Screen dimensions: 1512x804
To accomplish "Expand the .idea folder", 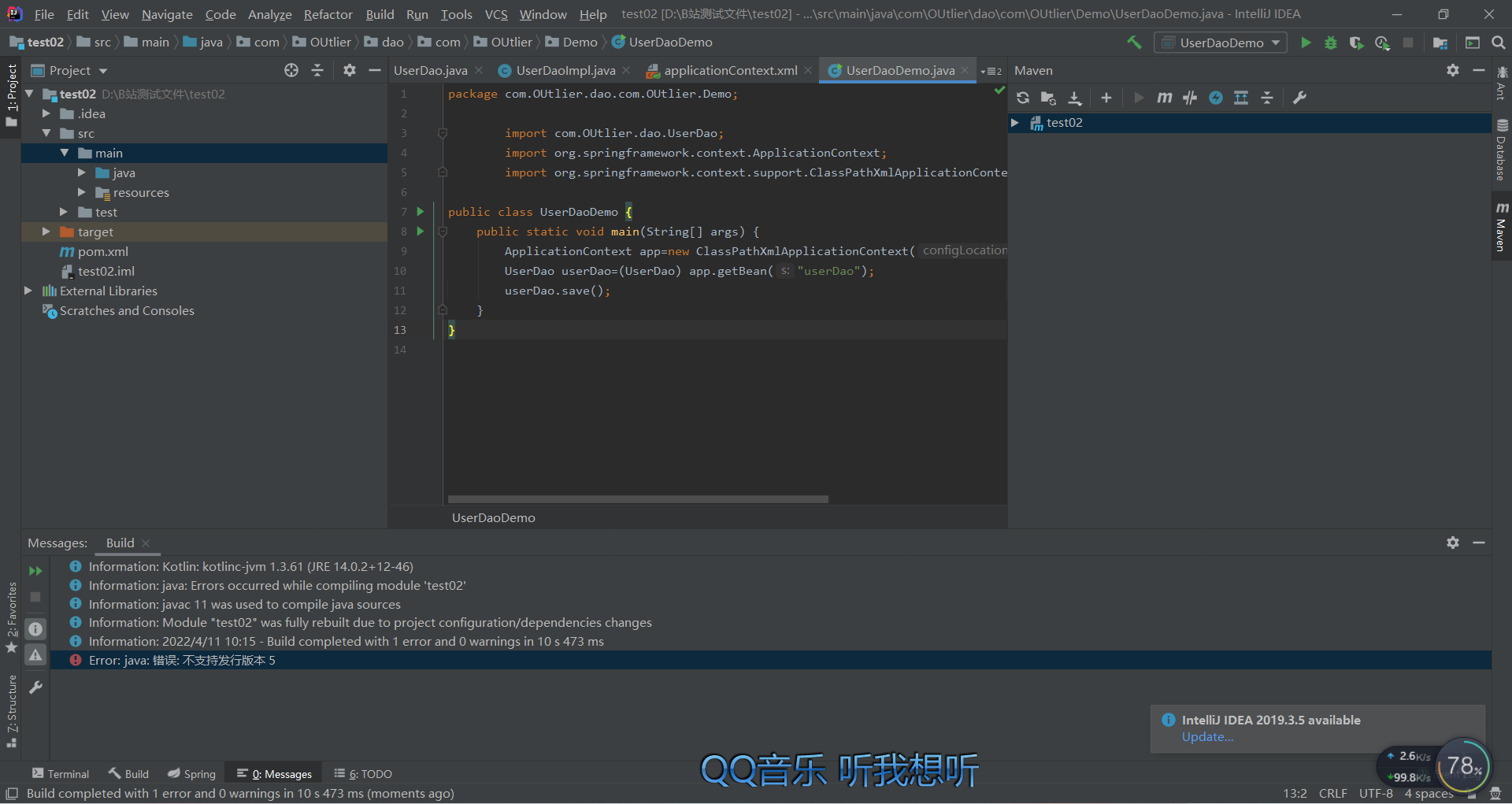I will click(x=46, y=113).
